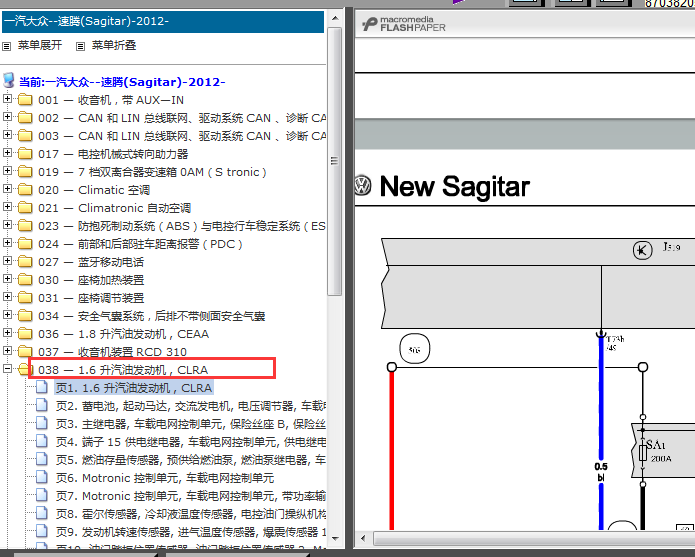Click page icon of 页6 Motronic 控制单元

coord(42,477)
